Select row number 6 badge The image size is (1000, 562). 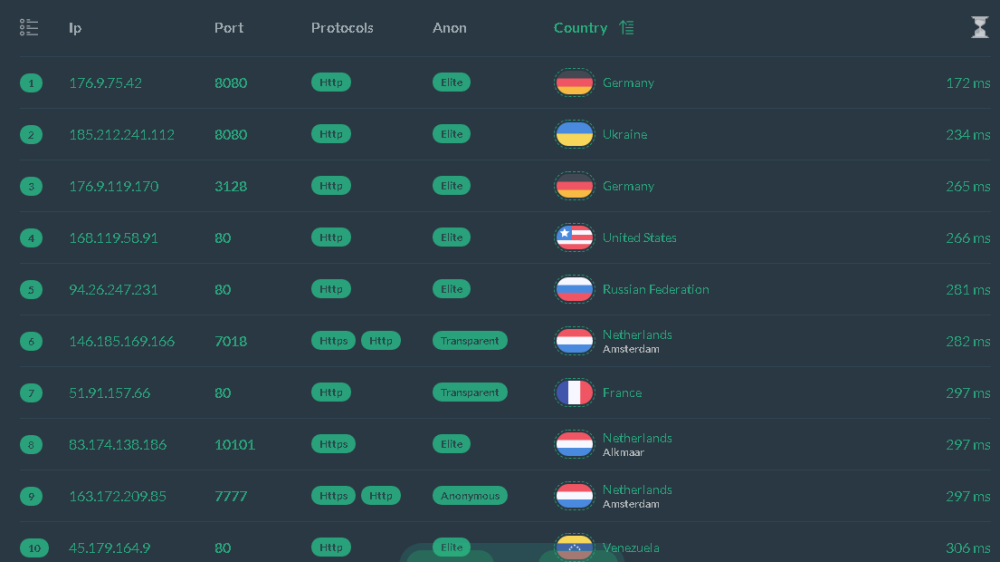click(31, 341)
